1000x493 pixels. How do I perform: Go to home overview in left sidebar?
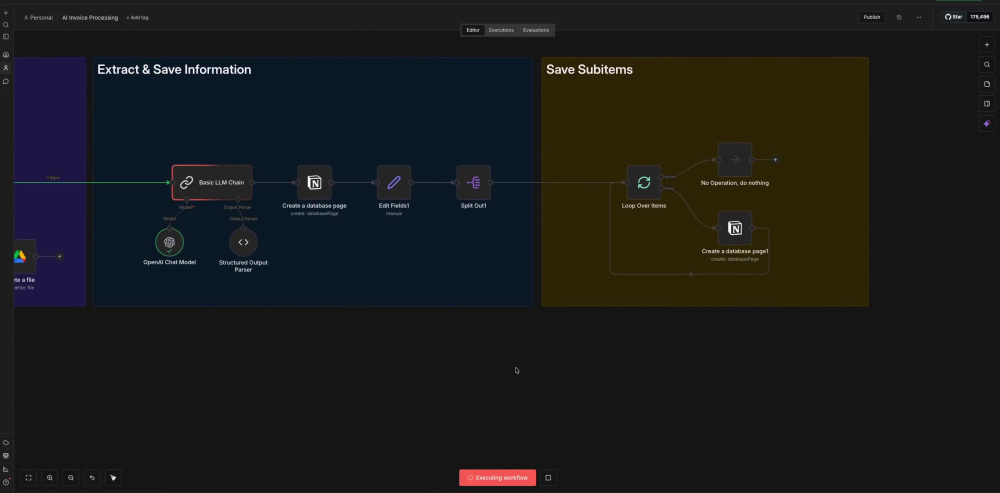tap(6, 55)
